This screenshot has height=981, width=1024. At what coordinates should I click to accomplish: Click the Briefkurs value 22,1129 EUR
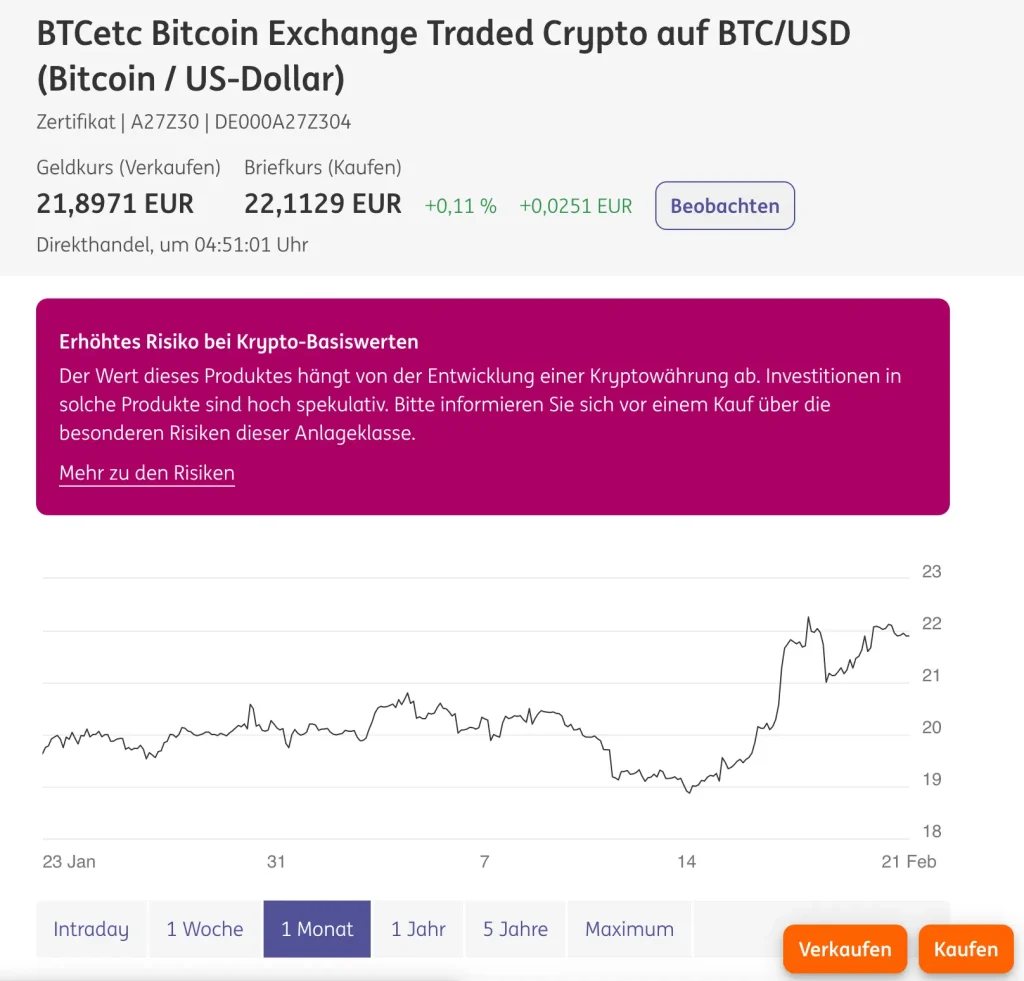pos(323,204)
